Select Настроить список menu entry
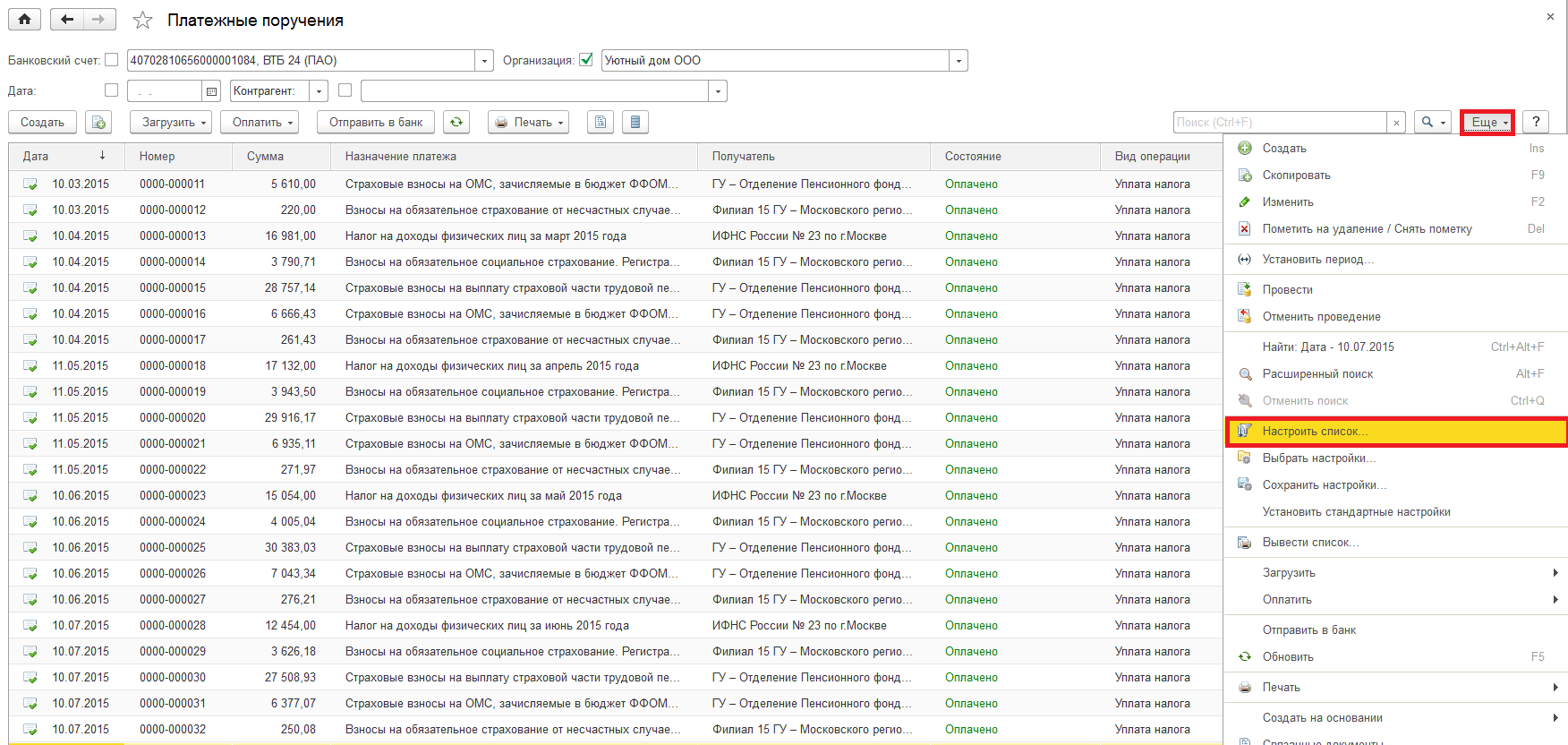The height and width of the screenshot is (745, 1568). (x=1395, y=431)
